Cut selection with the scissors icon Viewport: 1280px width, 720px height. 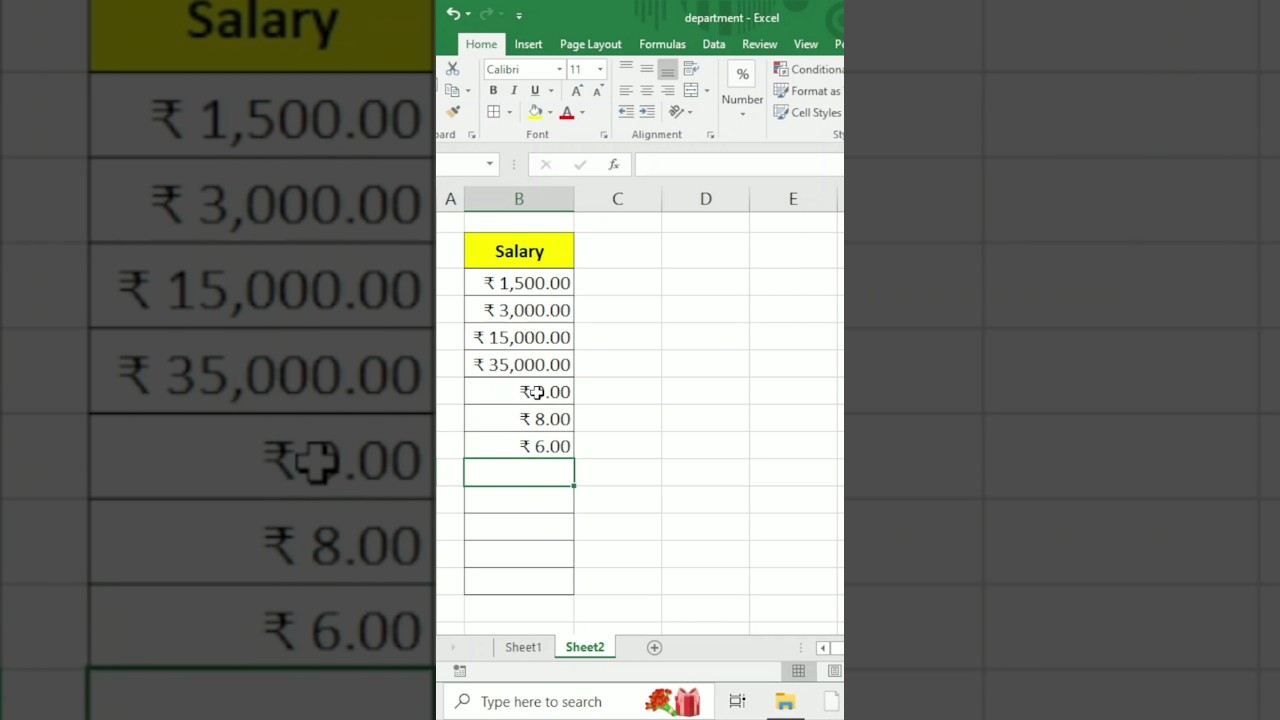pyautogui.click(x=452, y=69)
